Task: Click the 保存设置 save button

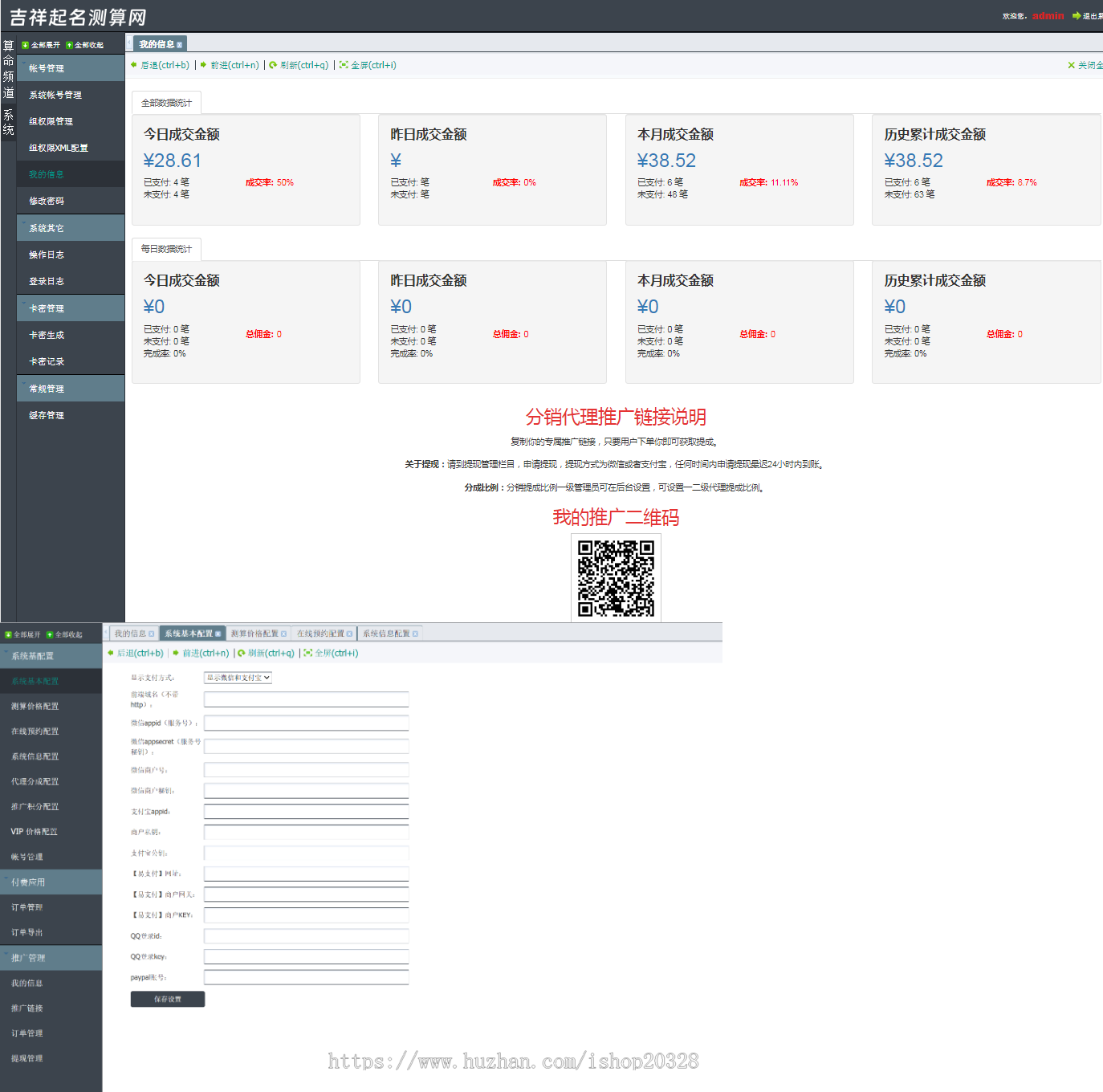Action: (168, 999)
